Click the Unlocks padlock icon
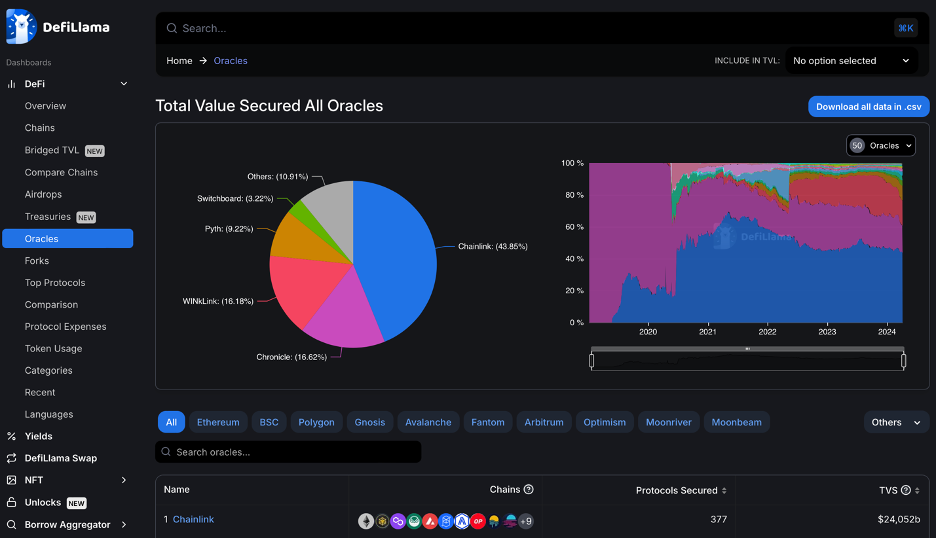Screen dimensions: 936x538 tap(11, 502)
